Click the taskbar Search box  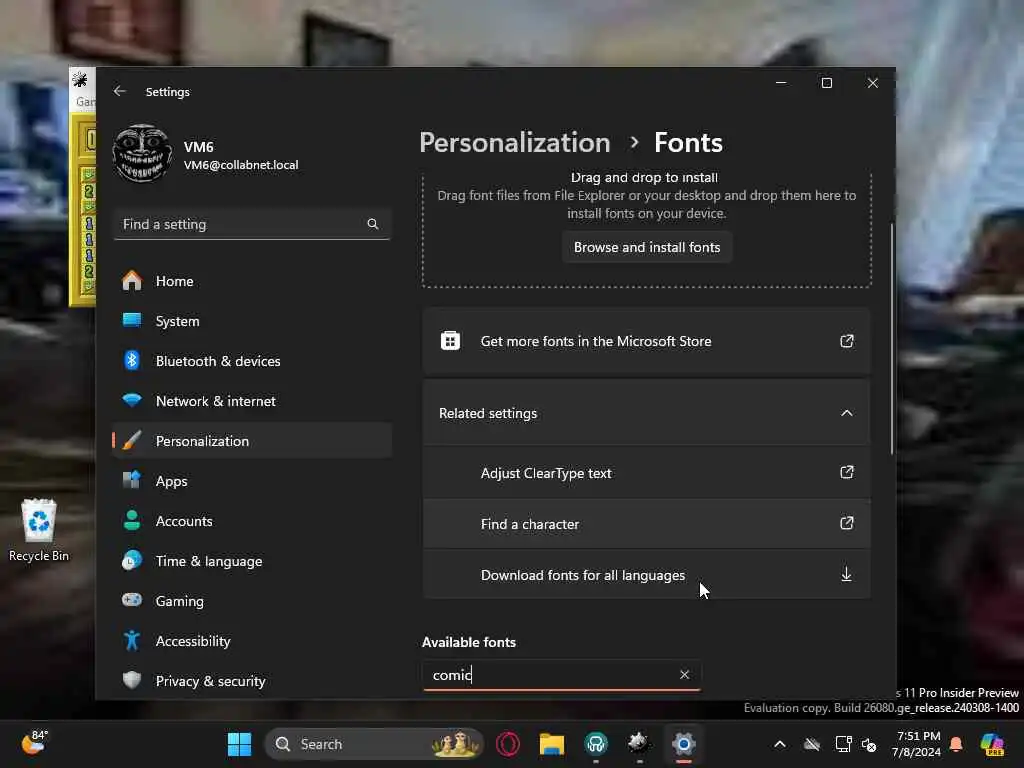[374, 744]
